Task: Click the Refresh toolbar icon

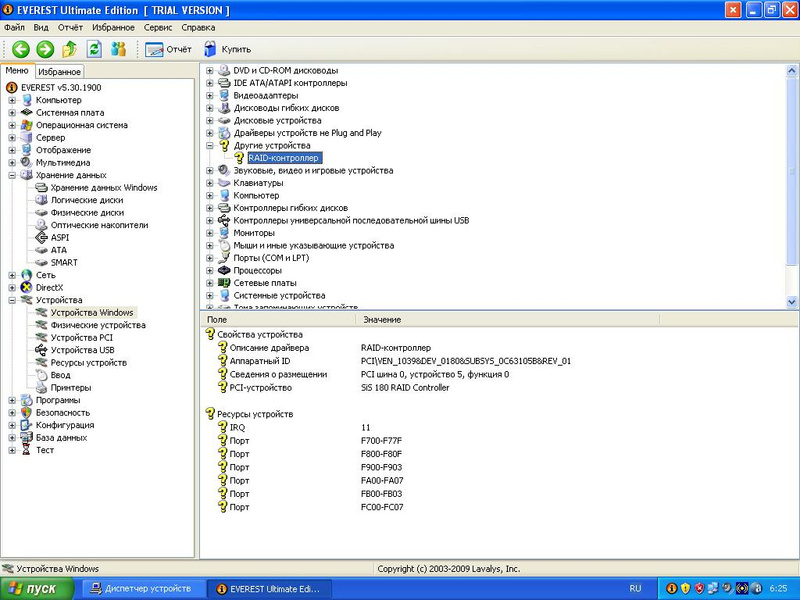Action: tap(95, 49)
